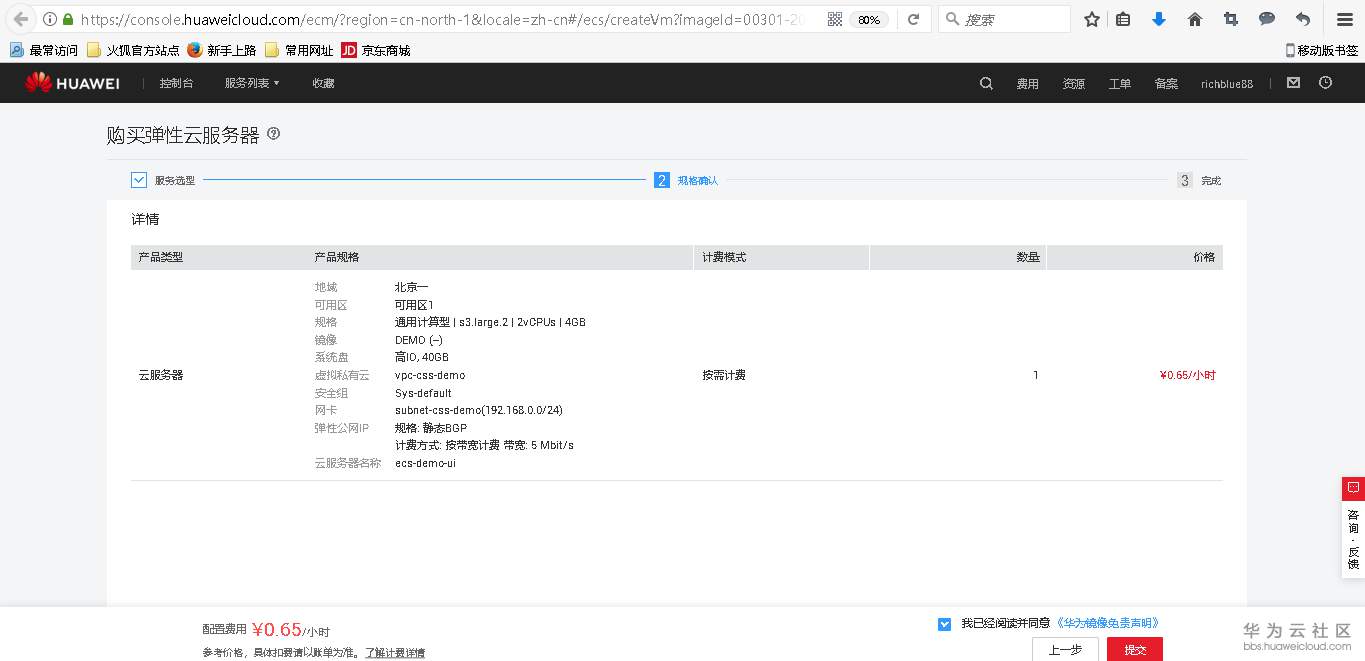
Task: Open 华为镜像免责声明 link
Action: (1107, 623)
